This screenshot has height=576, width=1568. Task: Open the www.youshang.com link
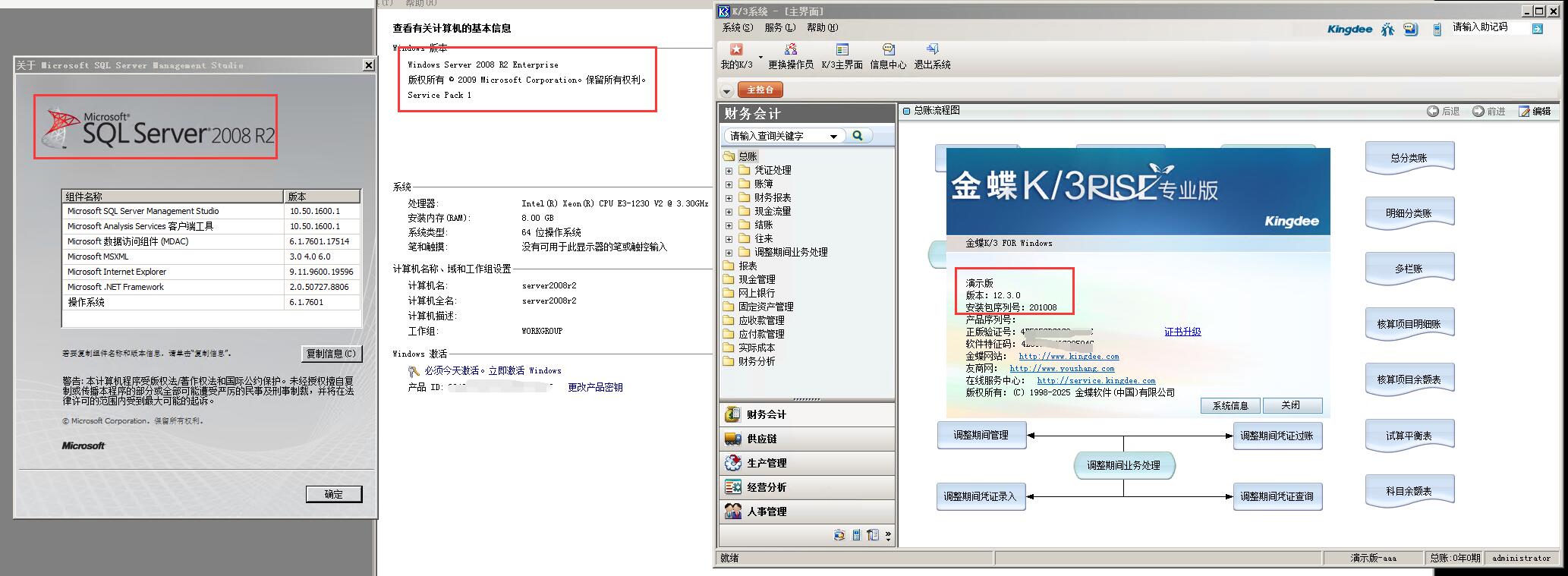click(1062, 369)
